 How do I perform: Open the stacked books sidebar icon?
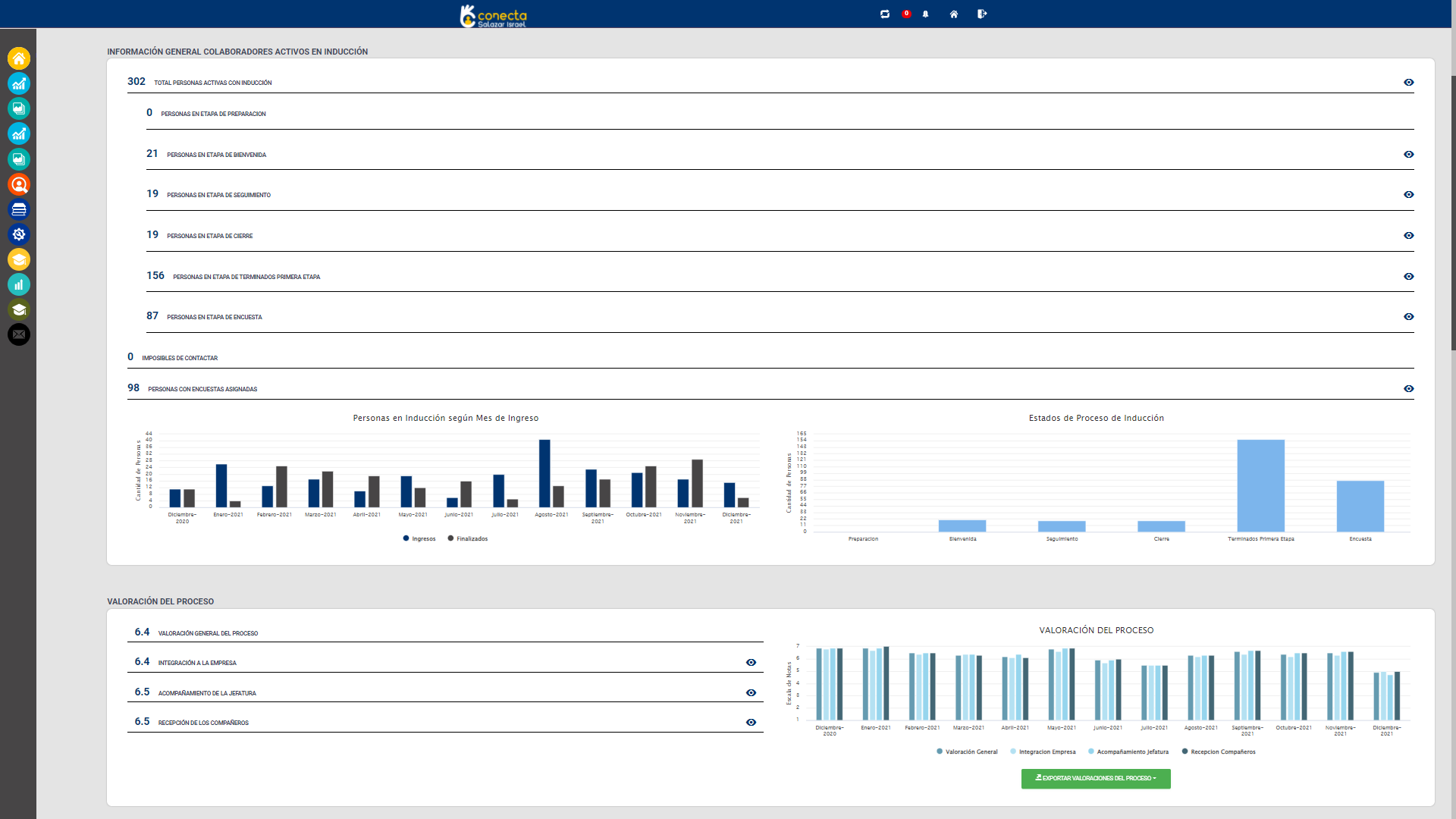click(x=19, y=209)
